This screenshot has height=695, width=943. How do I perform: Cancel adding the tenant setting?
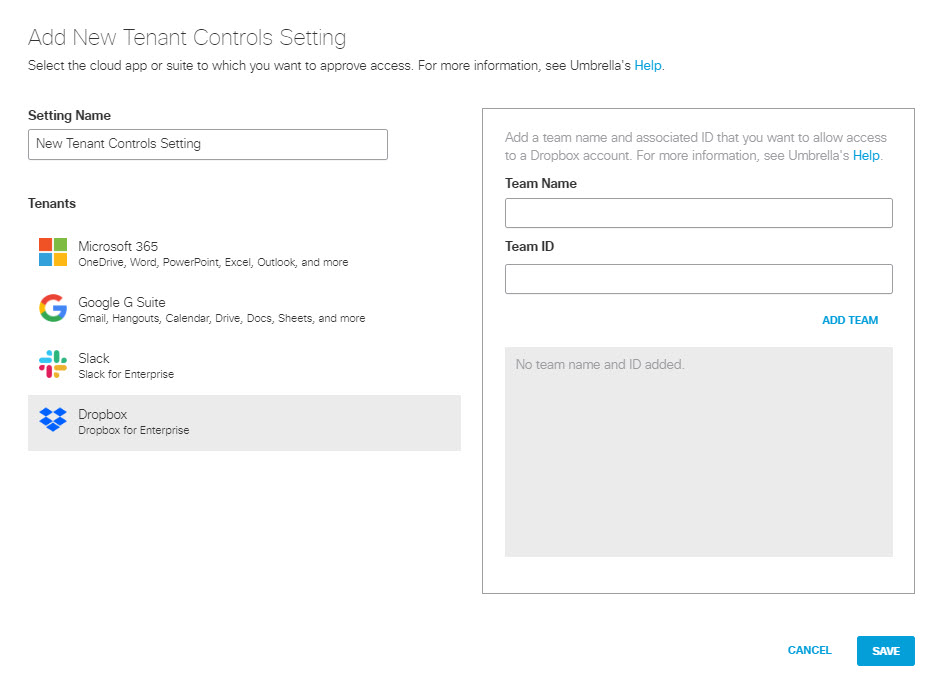coord(809,650)
